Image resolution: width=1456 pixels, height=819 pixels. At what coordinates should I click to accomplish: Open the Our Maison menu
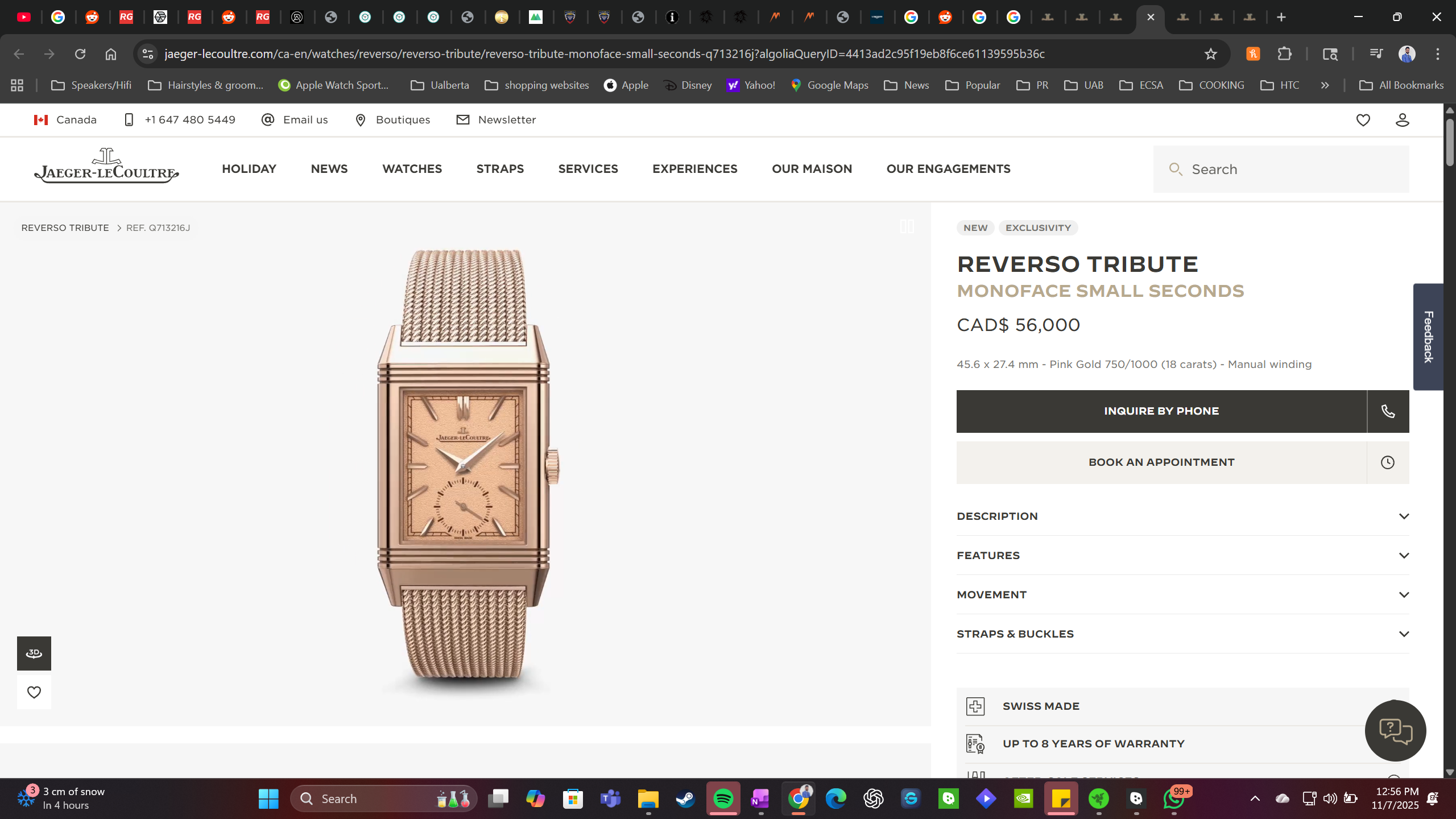(x=812, y=169)
